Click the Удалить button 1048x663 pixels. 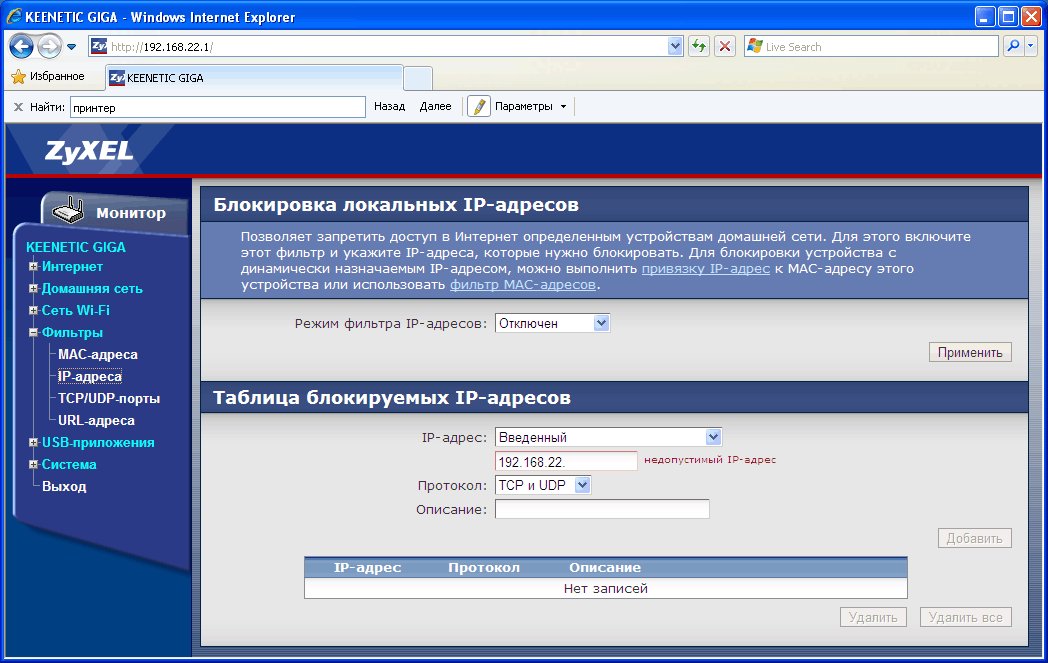(x=873, y=617)
